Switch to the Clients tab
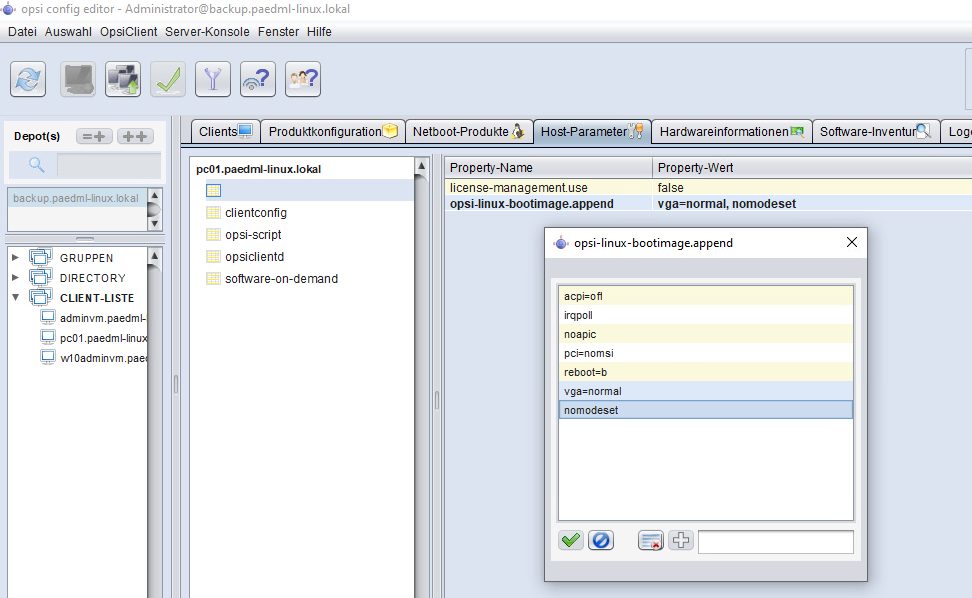972x598 pixels. pyautogui.click(x=226, y=131)
